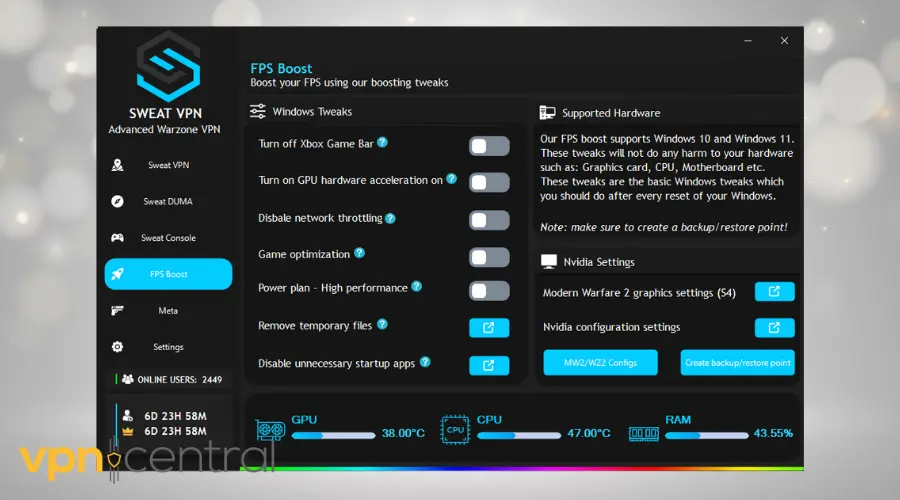
Task: Click the FPS Boost rocket icon
Action: (117, 274)
